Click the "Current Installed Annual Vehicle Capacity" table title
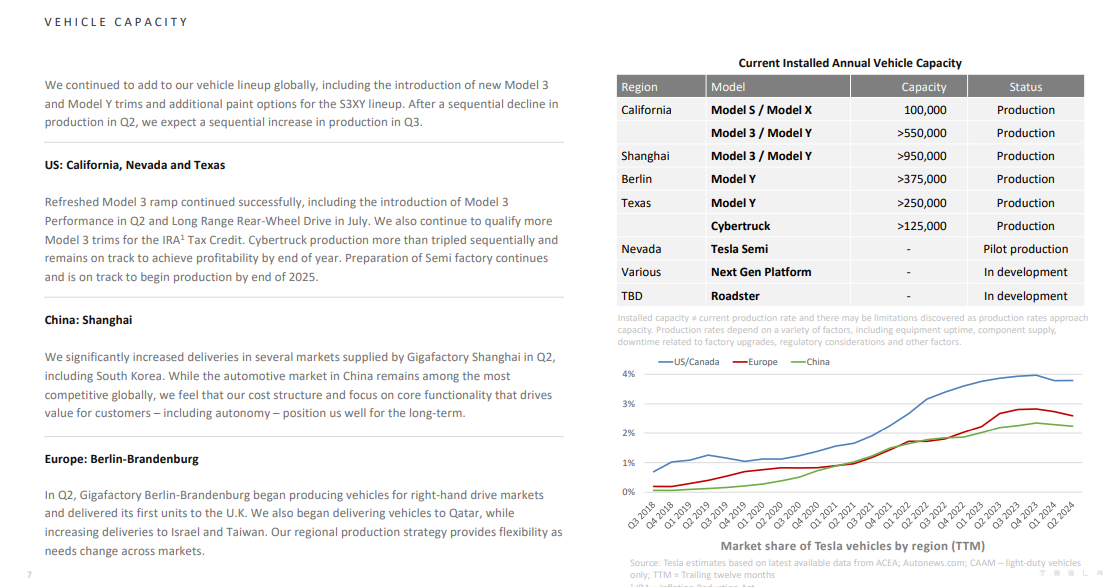This screenshot has height=587, width=1113. click(850, 63)
